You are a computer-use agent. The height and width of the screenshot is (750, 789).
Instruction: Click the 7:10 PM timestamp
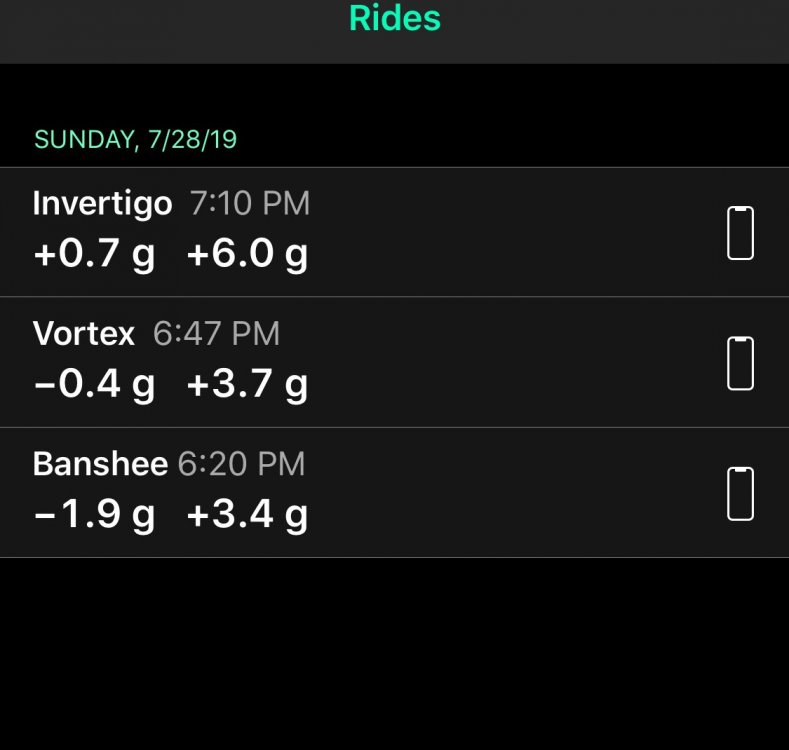(250, 204)
